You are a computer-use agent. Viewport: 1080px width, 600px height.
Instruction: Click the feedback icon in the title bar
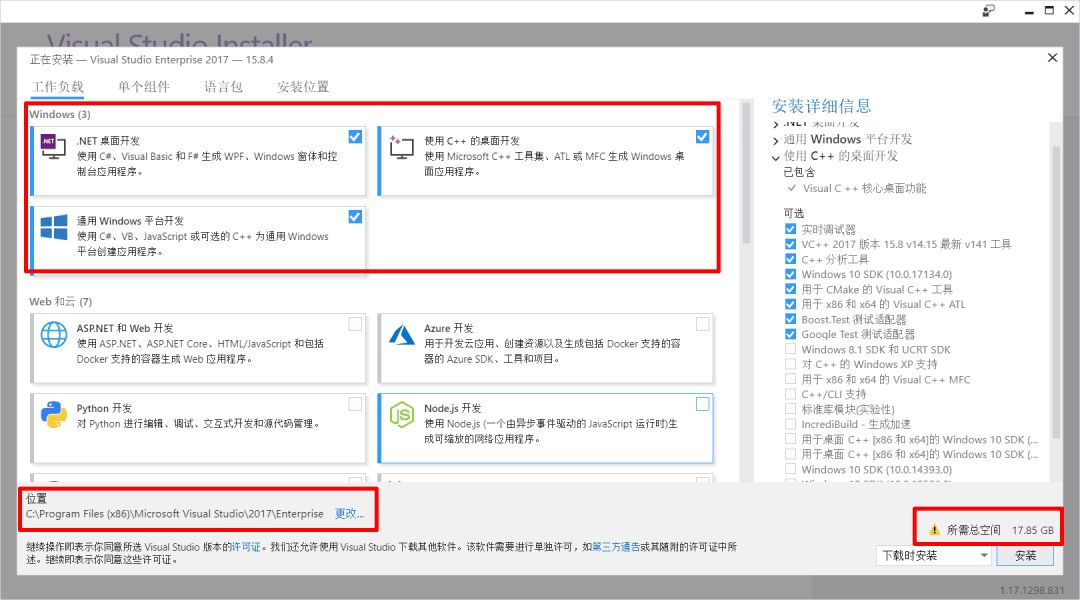tap(988, 10)
